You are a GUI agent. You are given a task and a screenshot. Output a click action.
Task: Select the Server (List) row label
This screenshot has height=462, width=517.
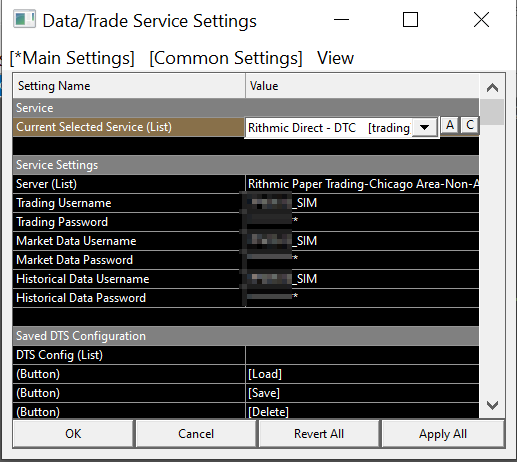pos(129,184)
